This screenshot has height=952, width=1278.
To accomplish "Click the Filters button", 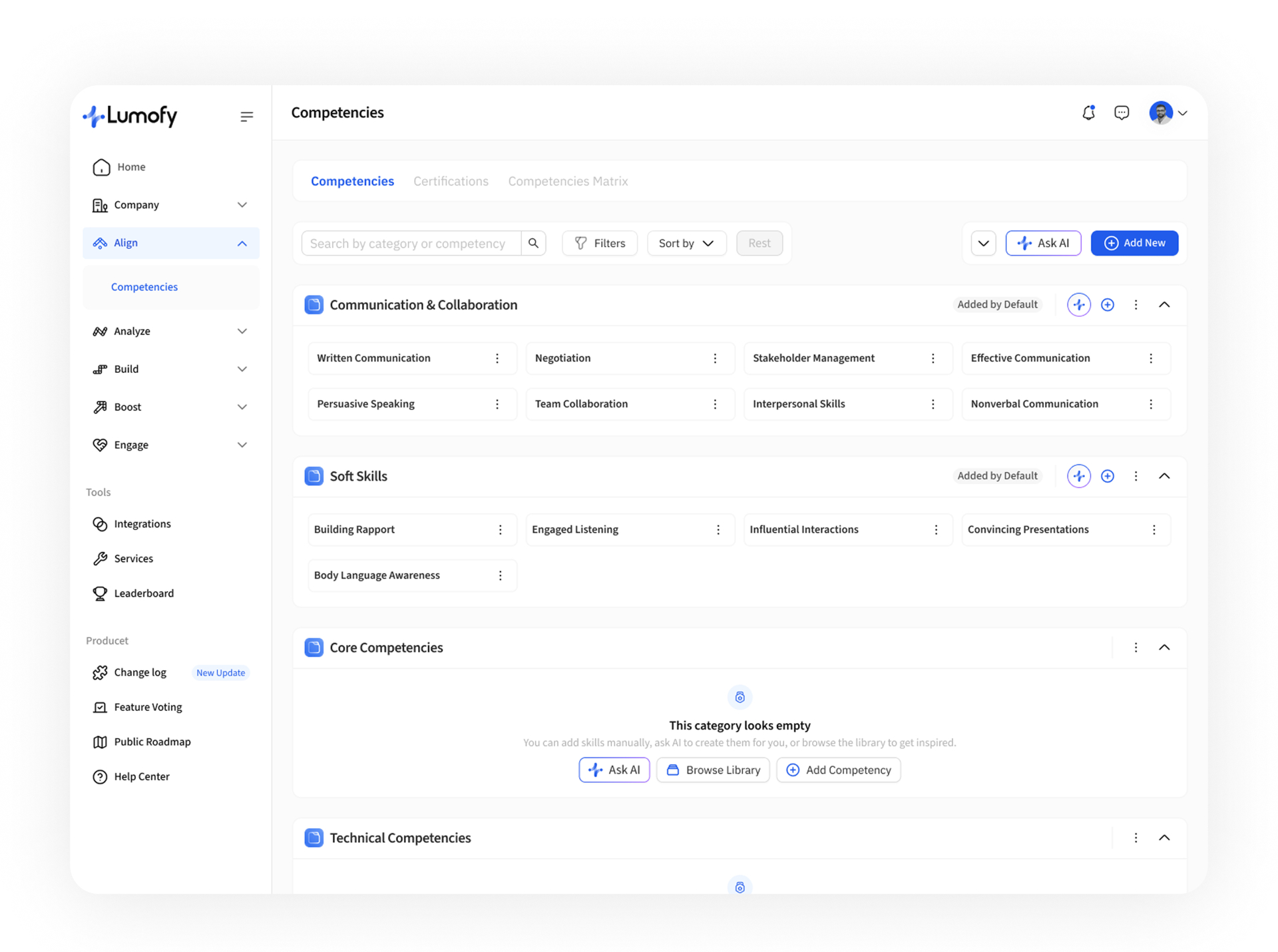I will [x=600, y=243].
